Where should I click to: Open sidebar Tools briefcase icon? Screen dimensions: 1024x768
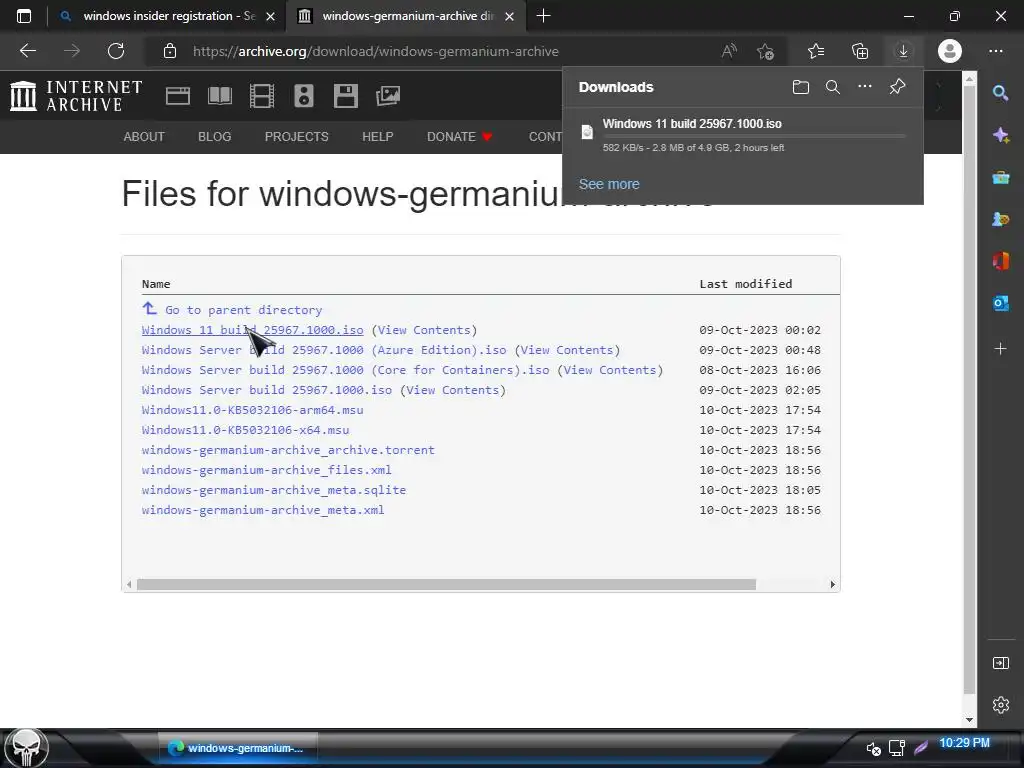1000,177
